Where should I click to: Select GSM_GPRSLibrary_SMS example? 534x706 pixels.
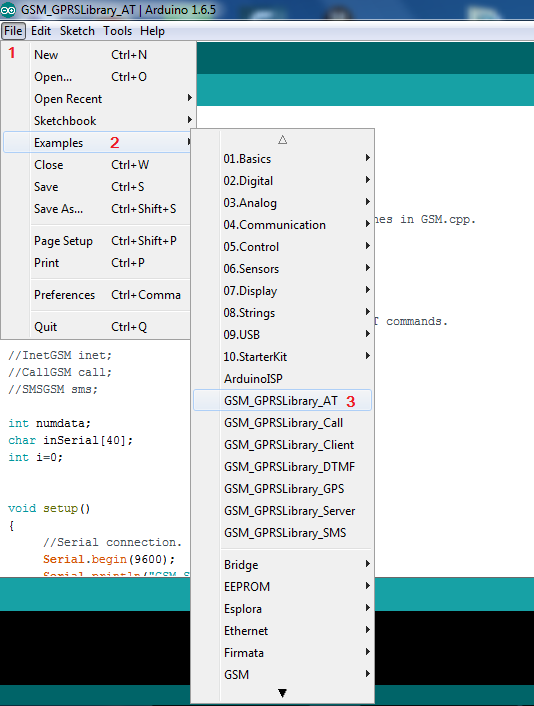[282, 534]
